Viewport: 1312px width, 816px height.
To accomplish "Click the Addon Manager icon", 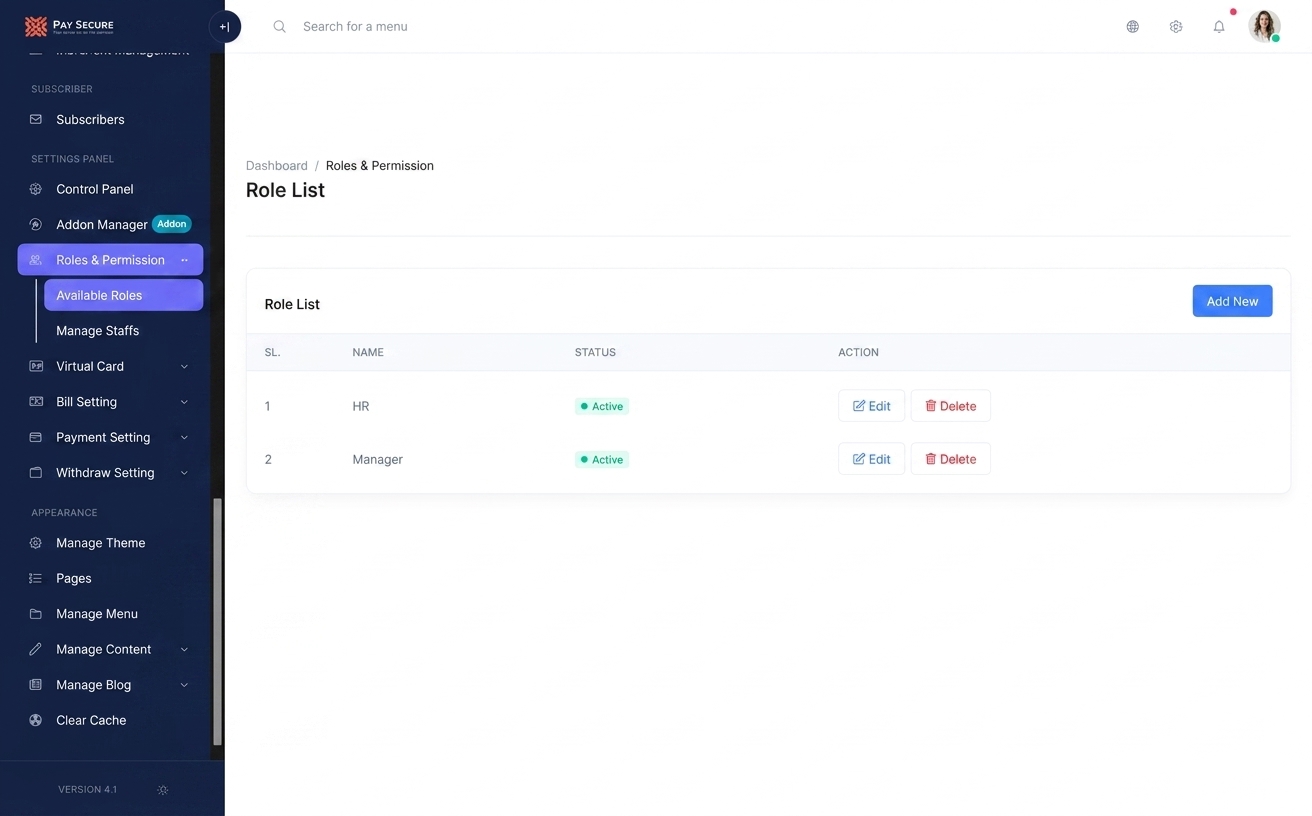I will click(36, 225).
